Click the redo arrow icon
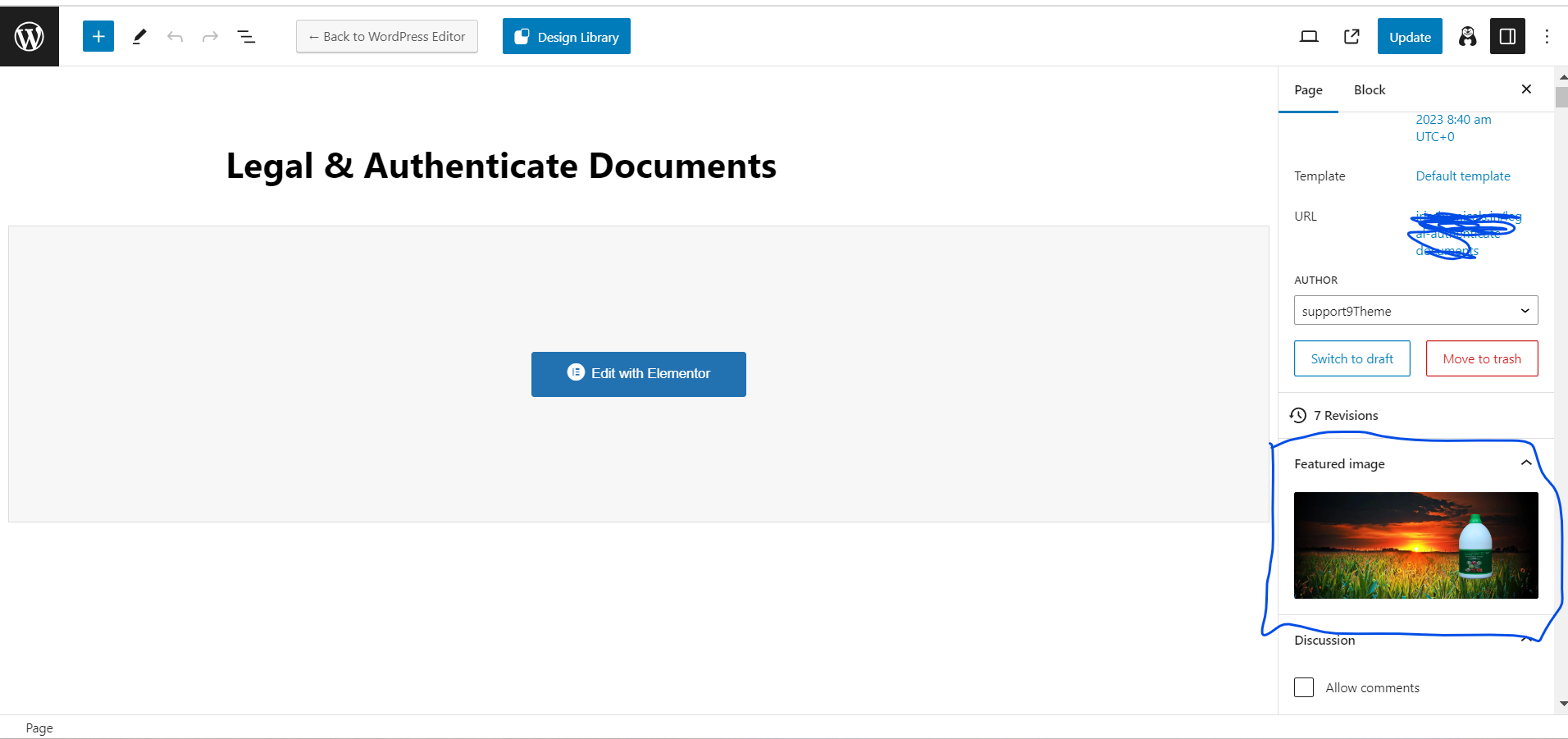 pyautogui.click(x=210, y=36)
